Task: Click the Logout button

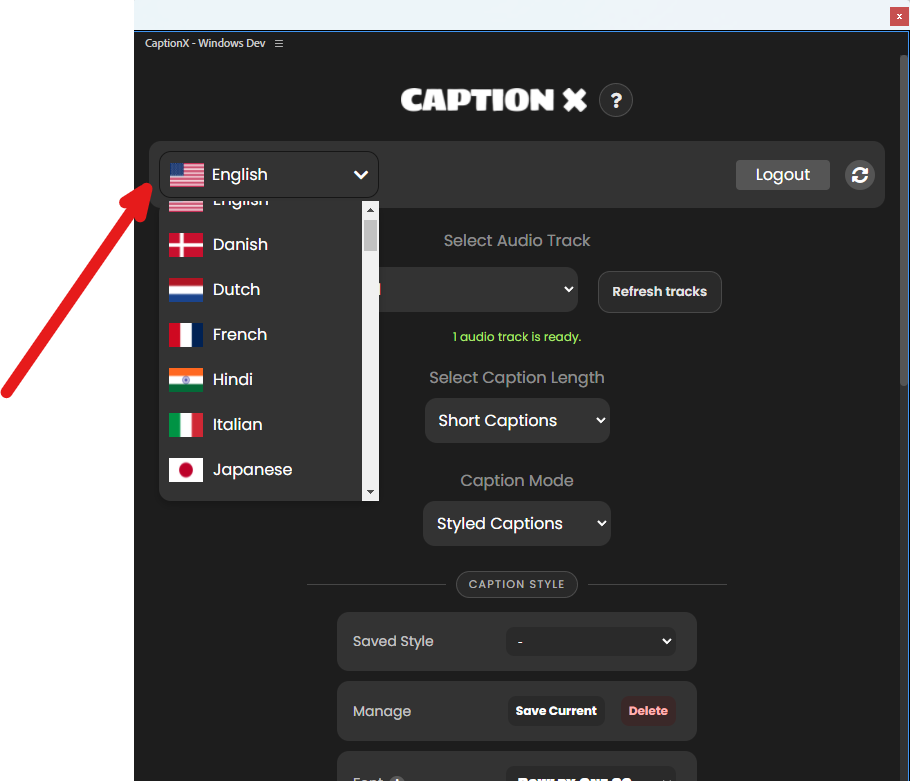Action: (782, 174)
